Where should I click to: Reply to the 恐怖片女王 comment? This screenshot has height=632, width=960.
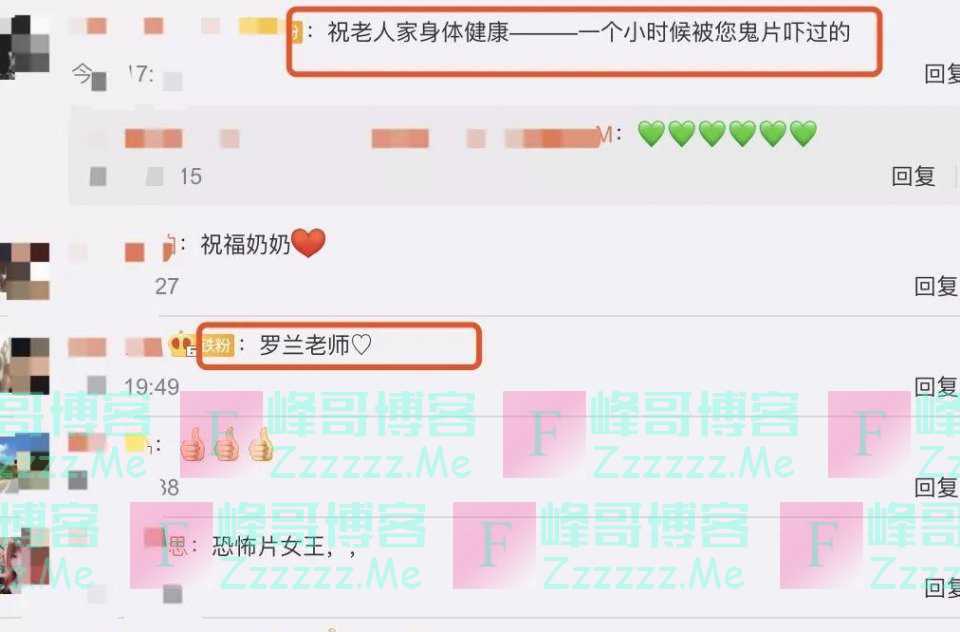pyautogui.click(x=942, y=588)
